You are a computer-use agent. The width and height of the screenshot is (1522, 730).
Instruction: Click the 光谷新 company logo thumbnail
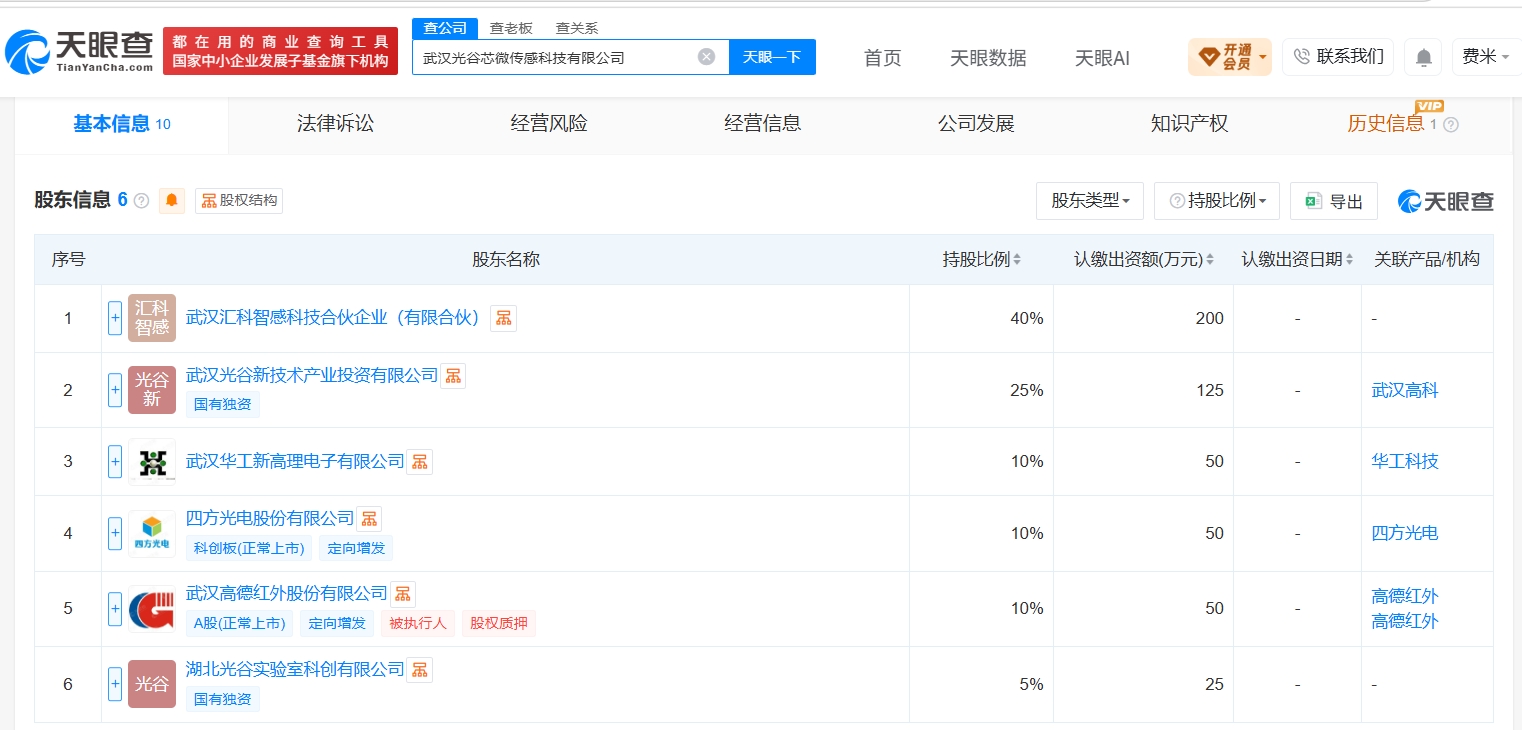click(152, 390)
